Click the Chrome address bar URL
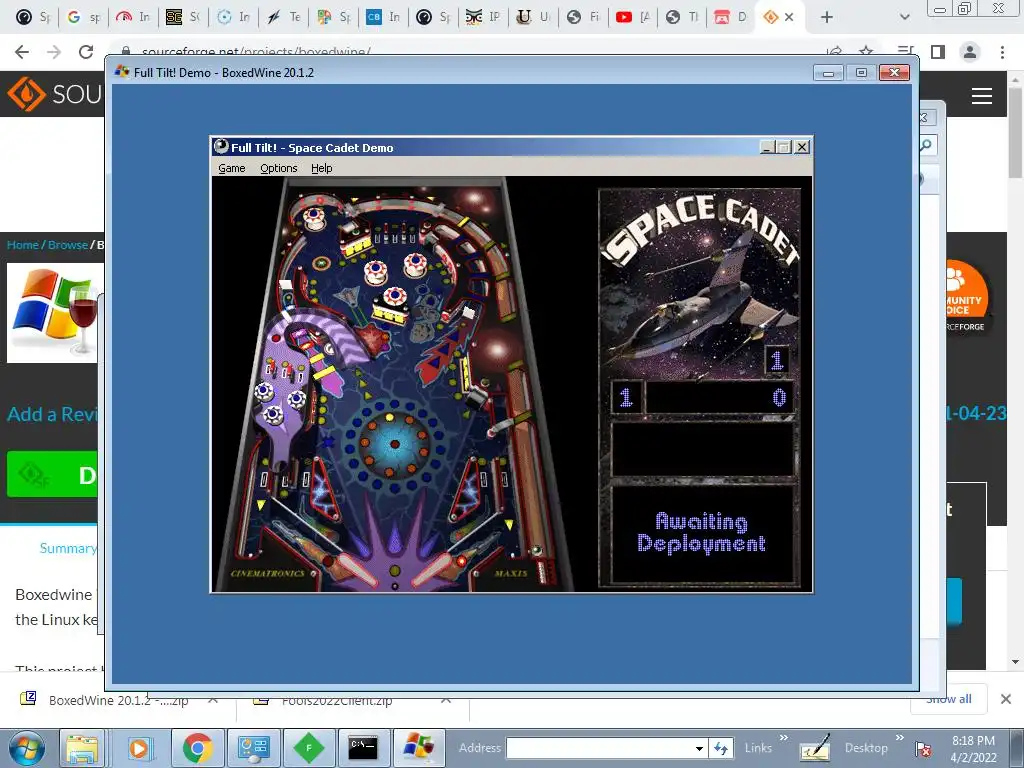The height and width of the screenshot is (768, 1024). 256,52
